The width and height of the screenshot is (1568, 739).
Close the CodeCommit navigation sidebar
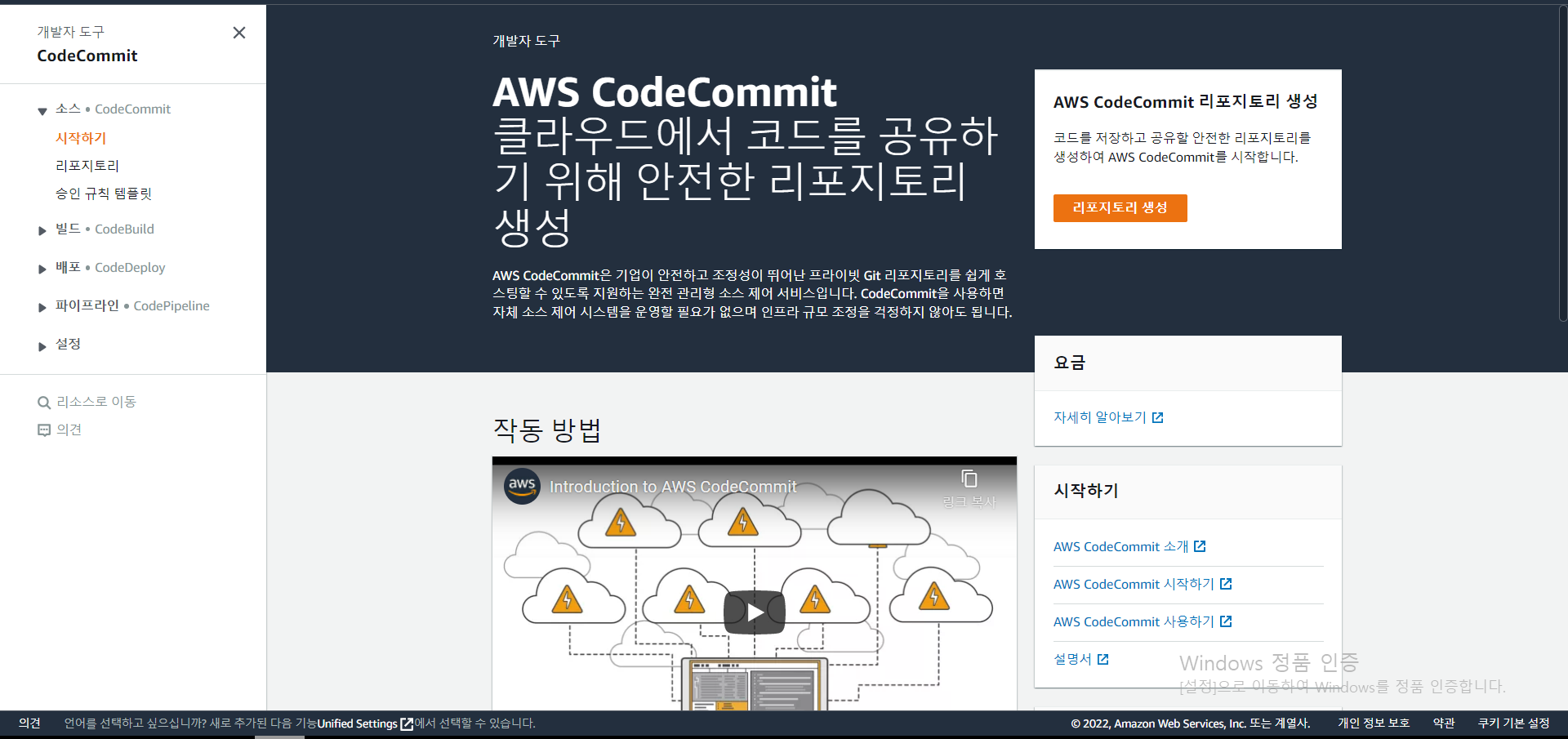pyautogui.click(x=239, y=33)
